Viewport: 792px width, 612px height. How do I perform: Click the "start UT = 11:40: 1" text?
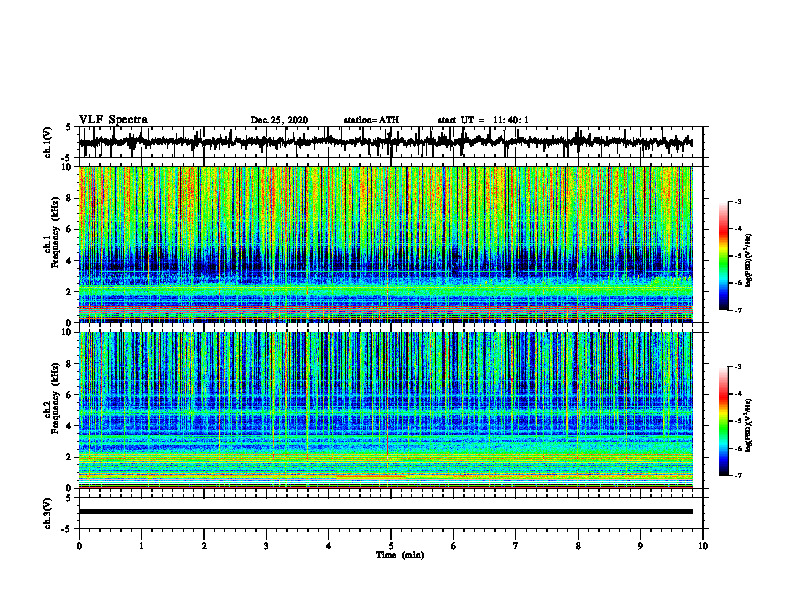click(x=483, y=120)
